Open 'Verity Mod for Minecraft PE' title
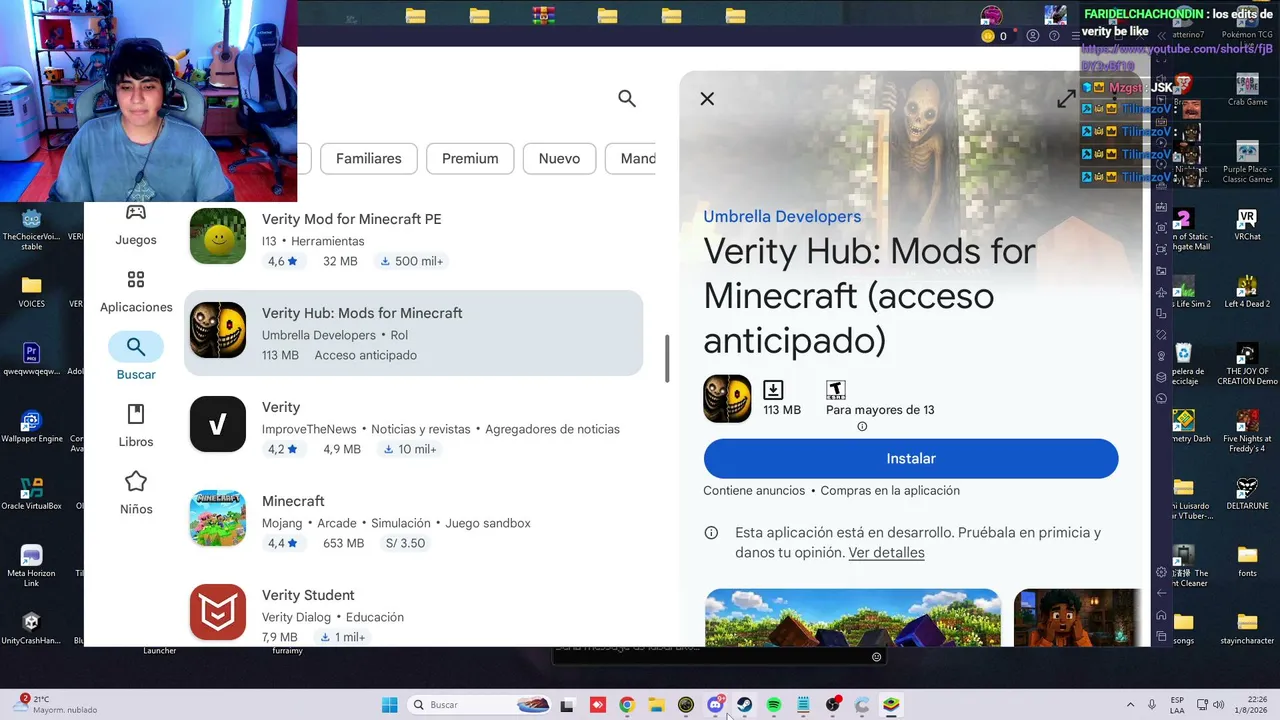Screen dimensions: 1280x720 coord(351,219)
